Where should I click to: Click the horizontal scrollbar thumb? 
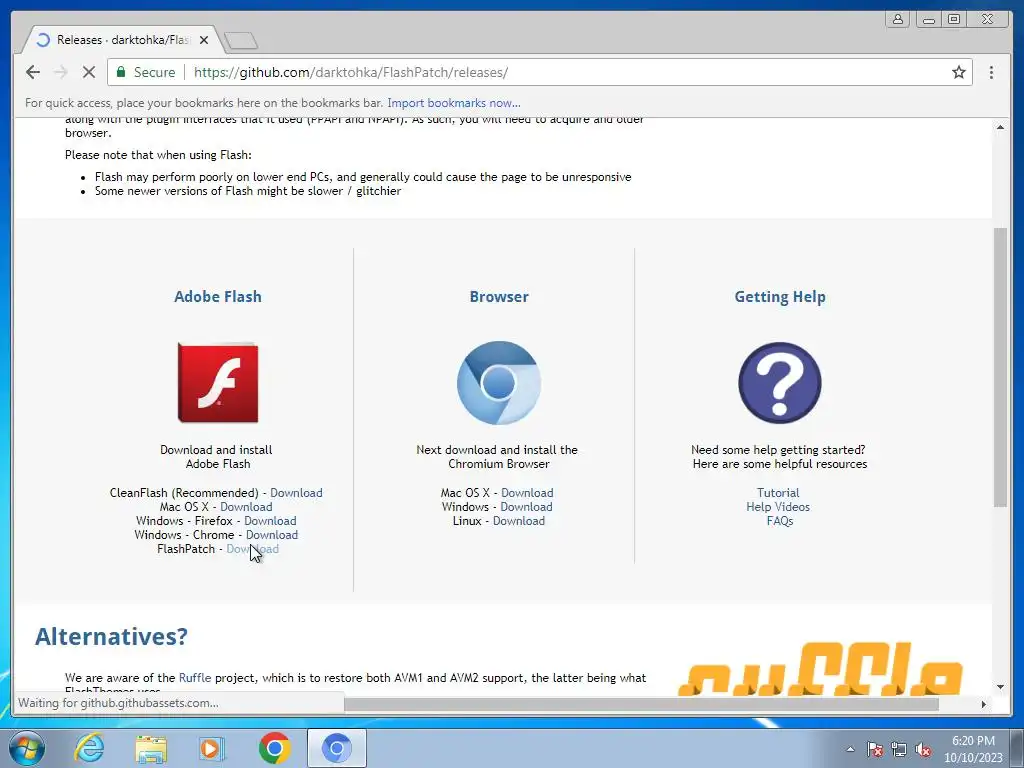tap(641, 704)
